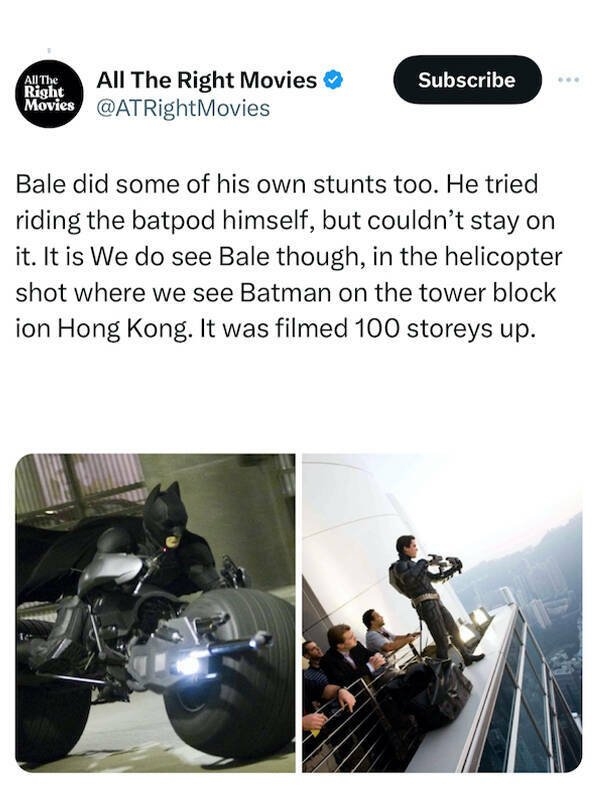Open the @ATRightMovies handle link

click(182, 108)
